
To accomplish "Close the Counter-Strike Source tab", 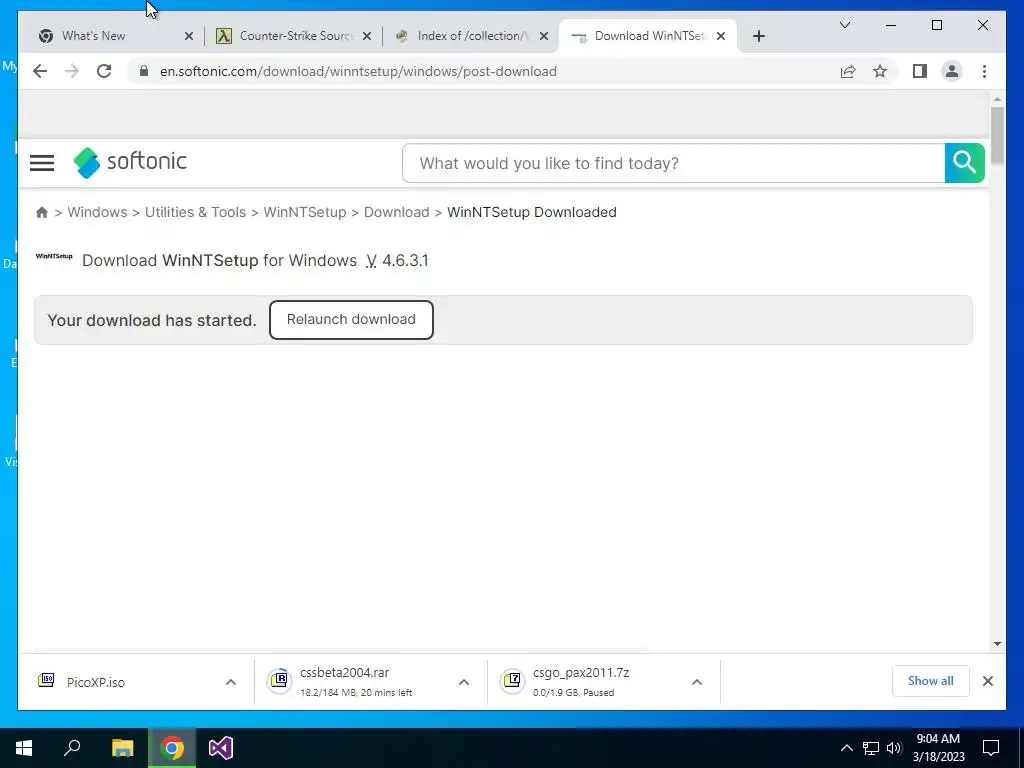I will (367, 36).
